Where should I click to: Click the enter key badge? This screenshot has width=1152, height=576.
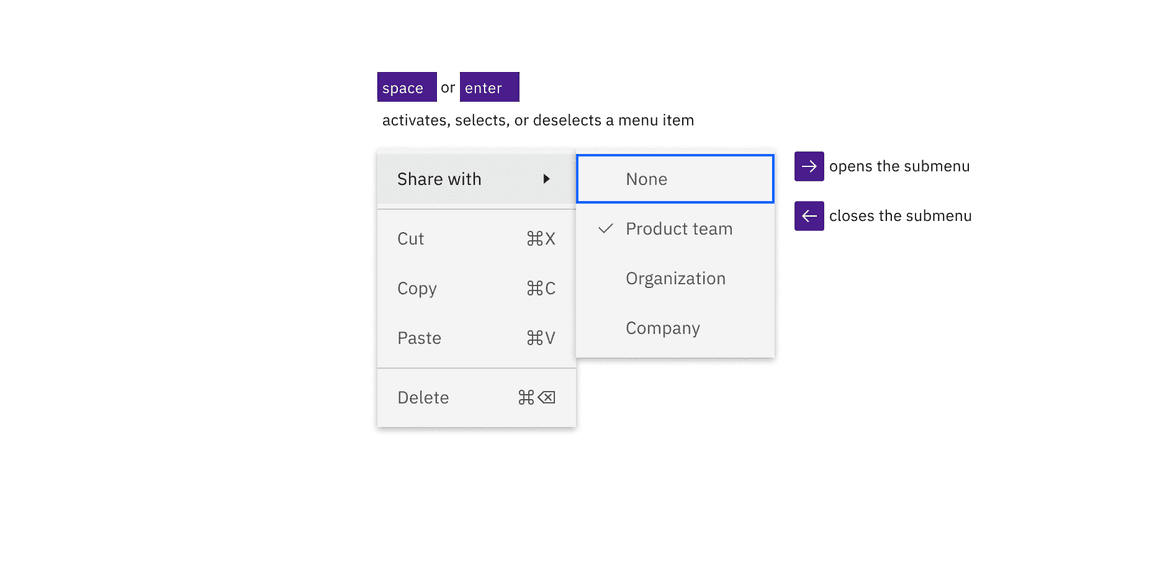[489, 87]
